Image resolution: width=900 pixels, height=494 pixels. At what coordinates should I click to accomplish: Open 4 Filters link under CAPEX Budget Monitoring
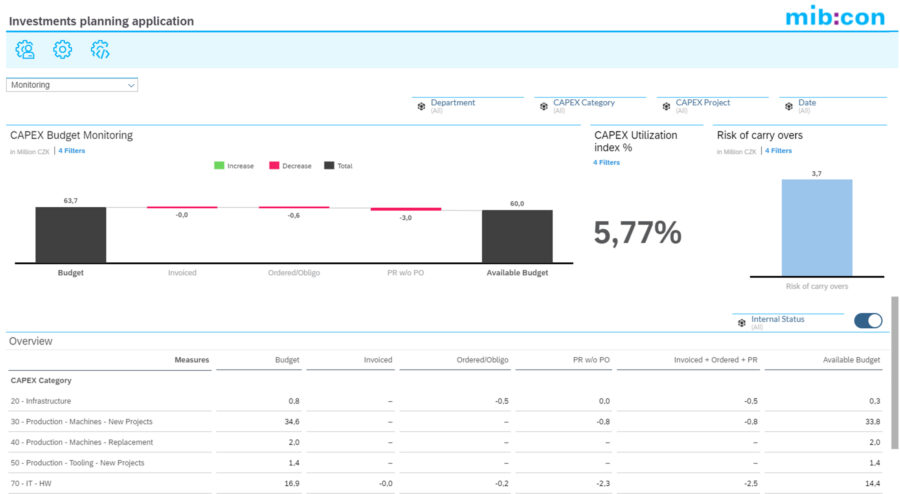tap(73, 151)
